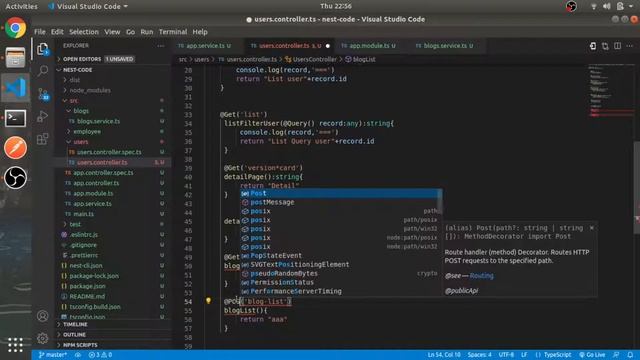The image size is (640, 360).
Task: Open the Explorer view in activity bar
Action: coord(43,49)
